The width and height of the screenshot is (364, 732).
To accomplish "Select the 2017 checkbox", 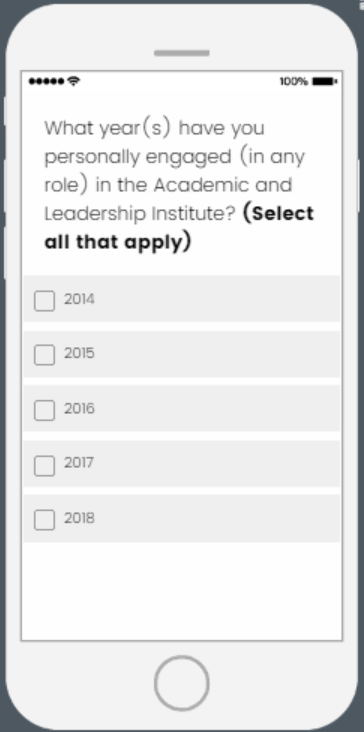I will [x=44, y=465].
